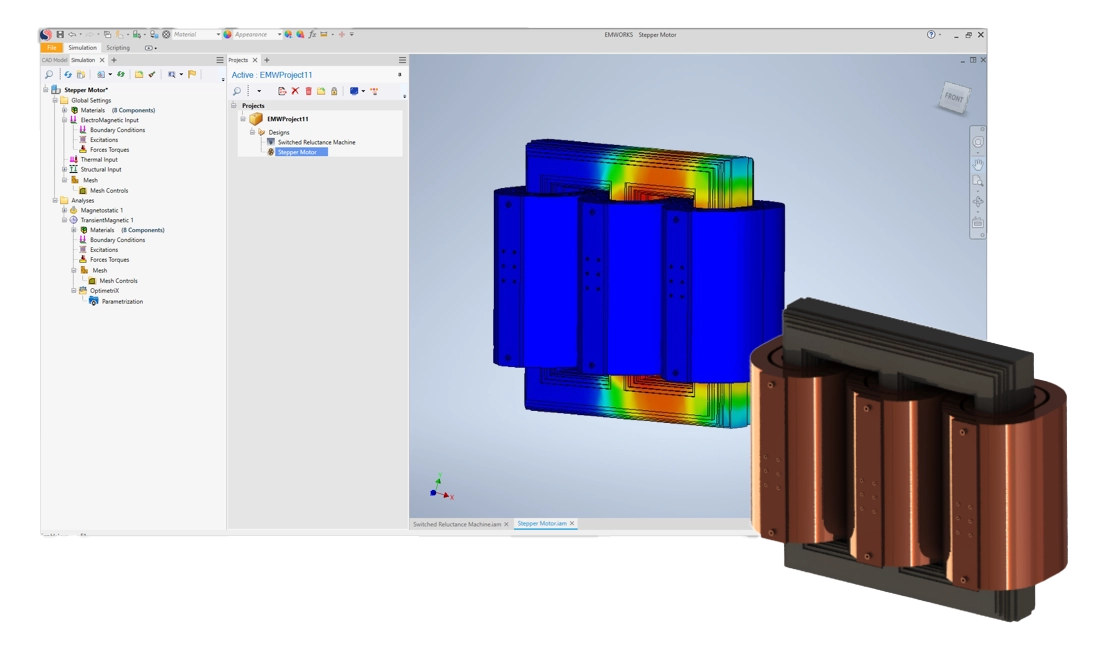Open the Appearance dropdown list
The width and height of the screenshot is (1097, 659).
click(279, 35)
